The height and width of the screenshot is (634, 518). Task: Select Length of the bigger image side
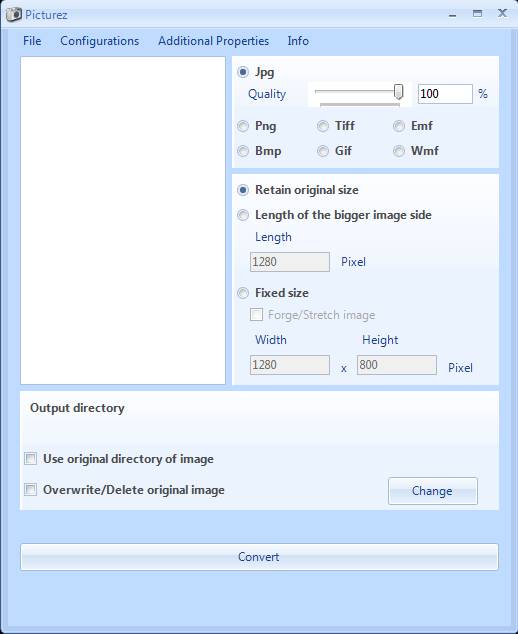pyautogui.click(x=243, y=215)
